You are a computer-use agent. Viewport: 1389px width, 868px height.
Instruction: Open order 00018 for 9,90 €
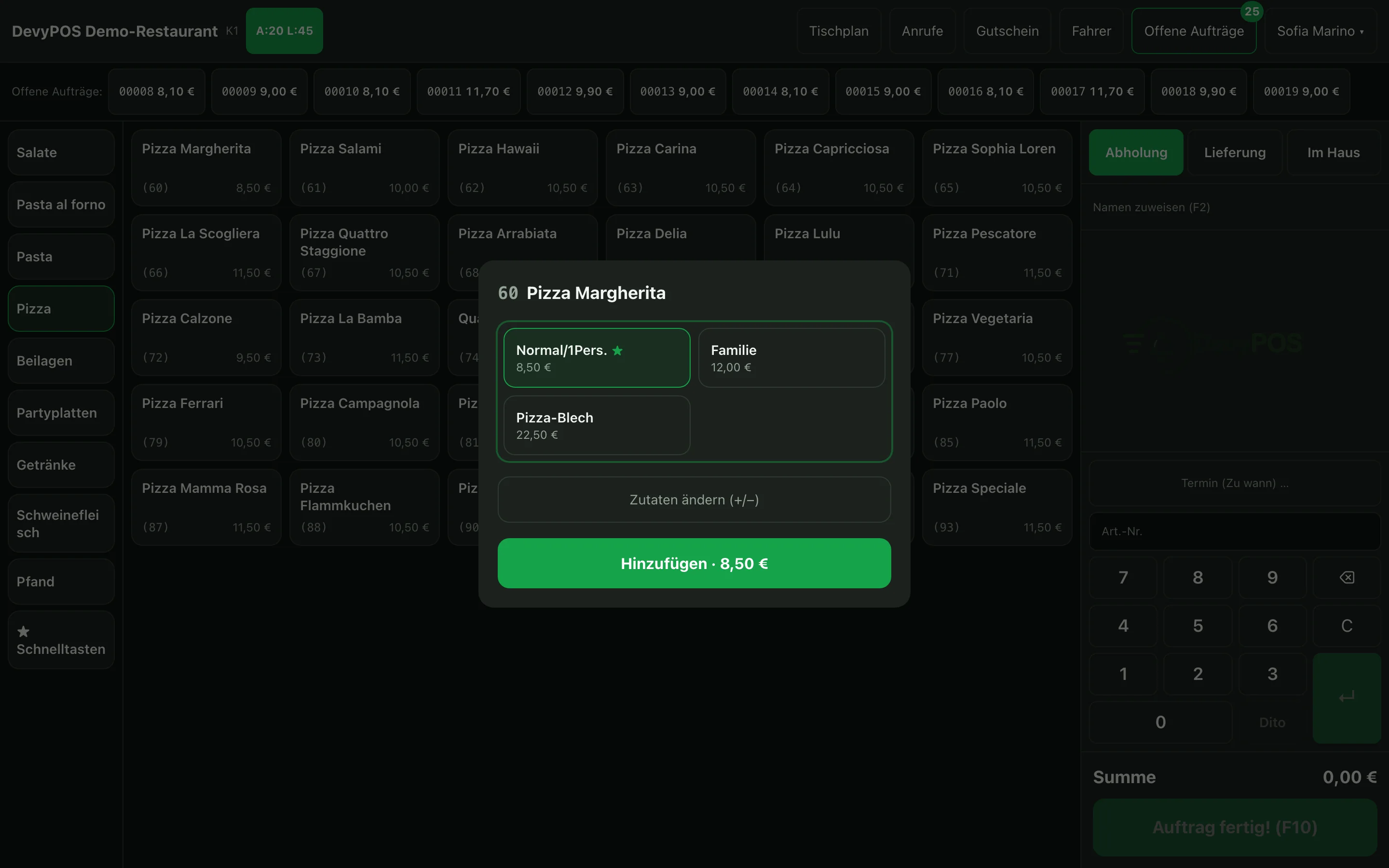1198,92
